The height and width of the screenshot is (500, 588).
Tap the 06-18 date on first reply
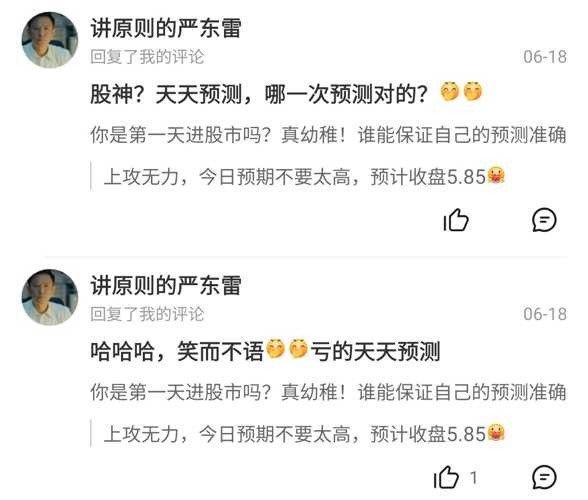pos(545,57)
